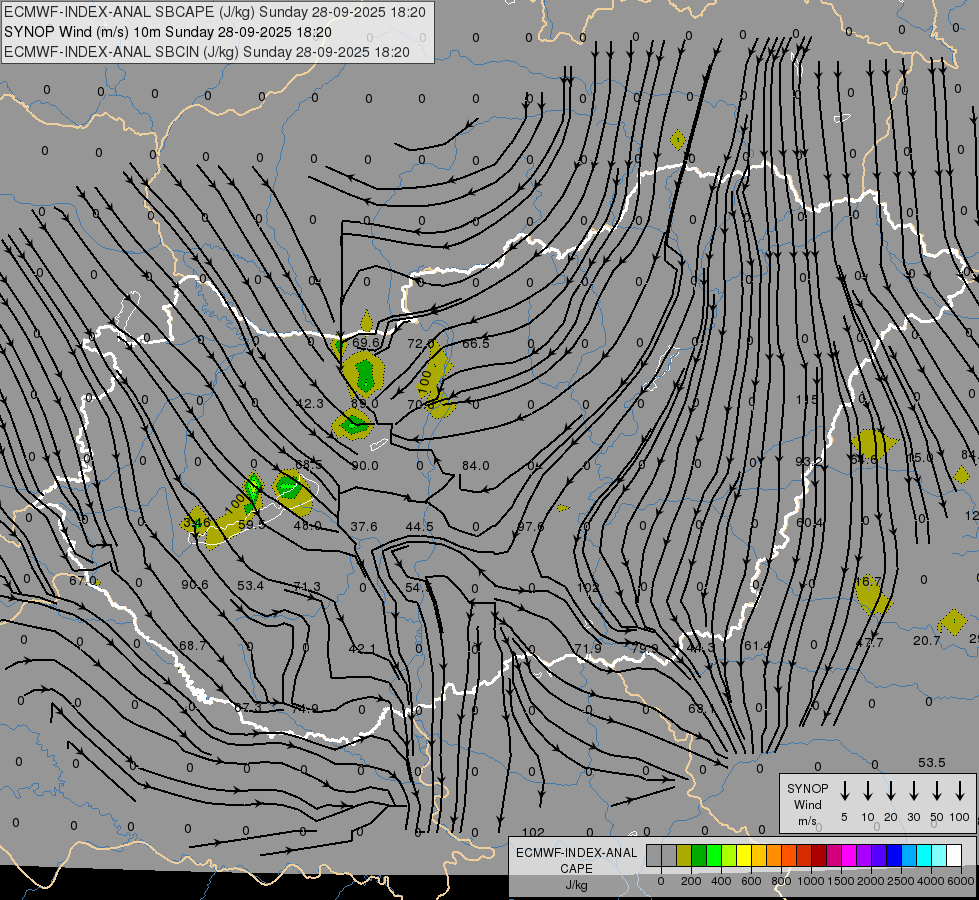Click the 93.2 value on the map

pos(809,461)
